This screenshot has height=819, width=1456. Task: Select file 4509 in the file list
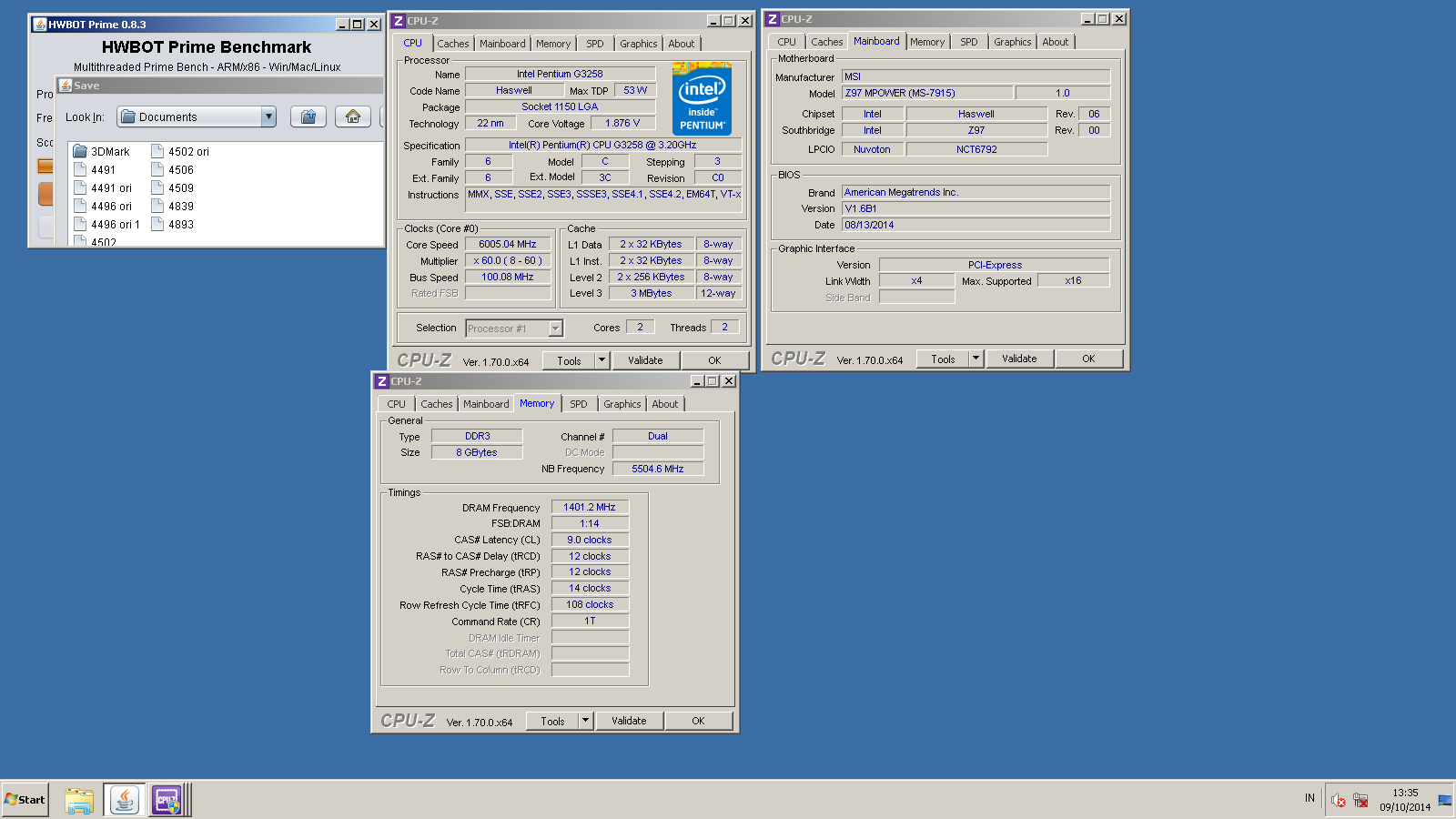point(172,188)
